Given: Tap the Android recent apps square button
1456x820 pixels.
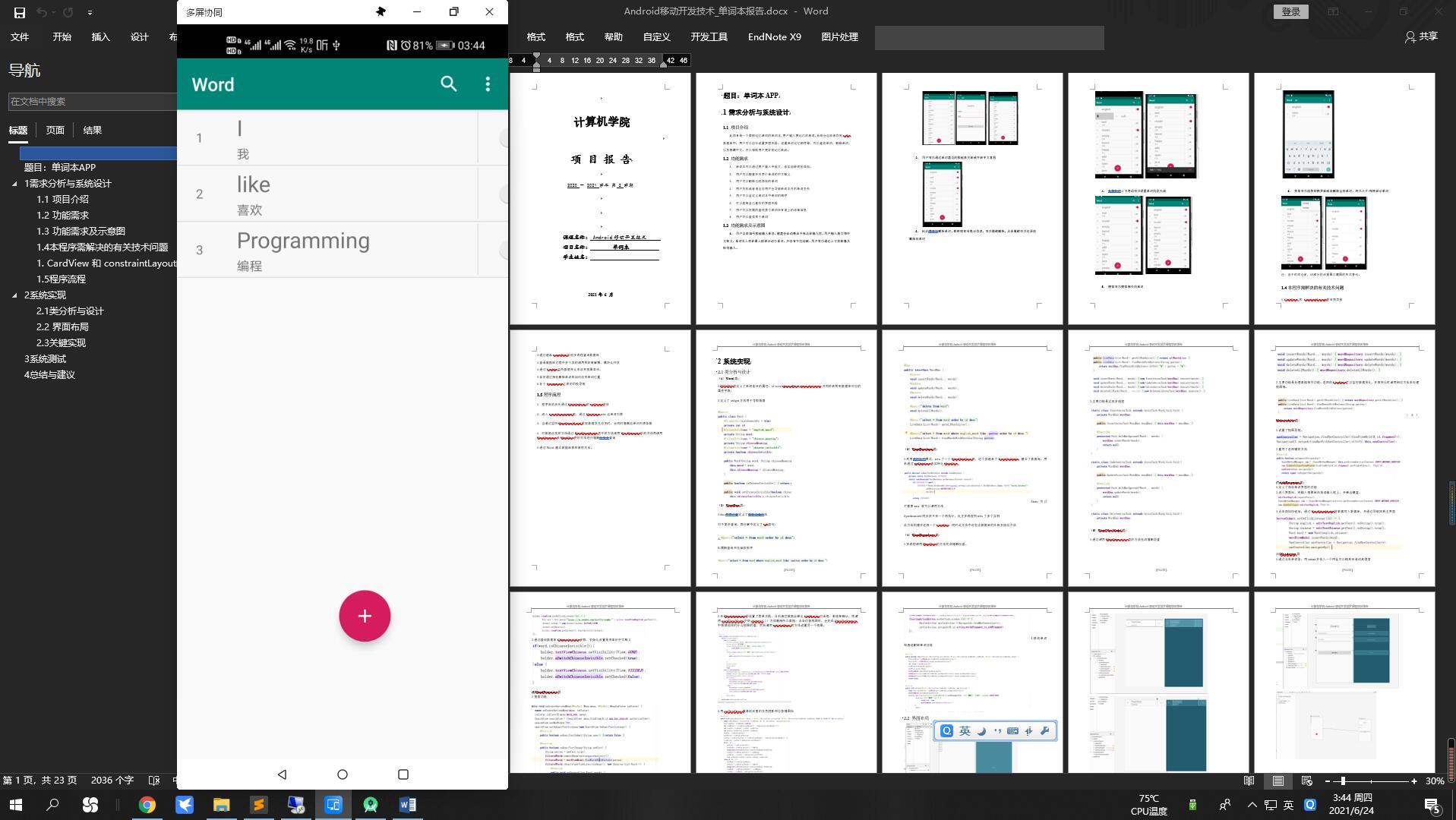Looking at the screenshot, I should 403,774.
